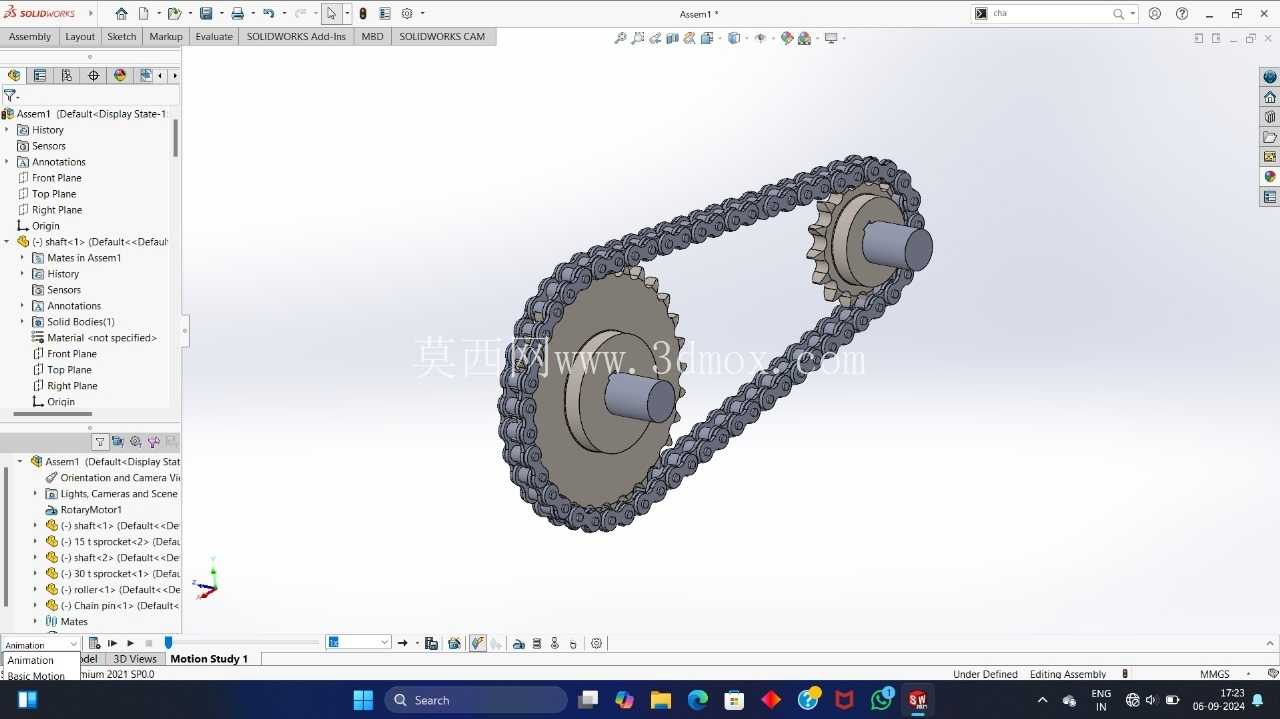Play the motion study from start

pyautogui.click(x=113, y=643)
